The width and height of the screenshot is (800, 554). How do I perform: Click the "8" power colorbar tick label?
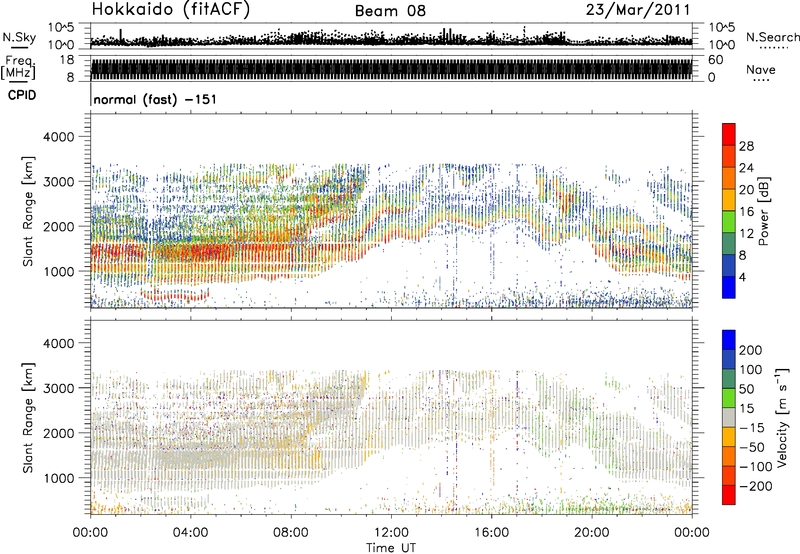743,256
